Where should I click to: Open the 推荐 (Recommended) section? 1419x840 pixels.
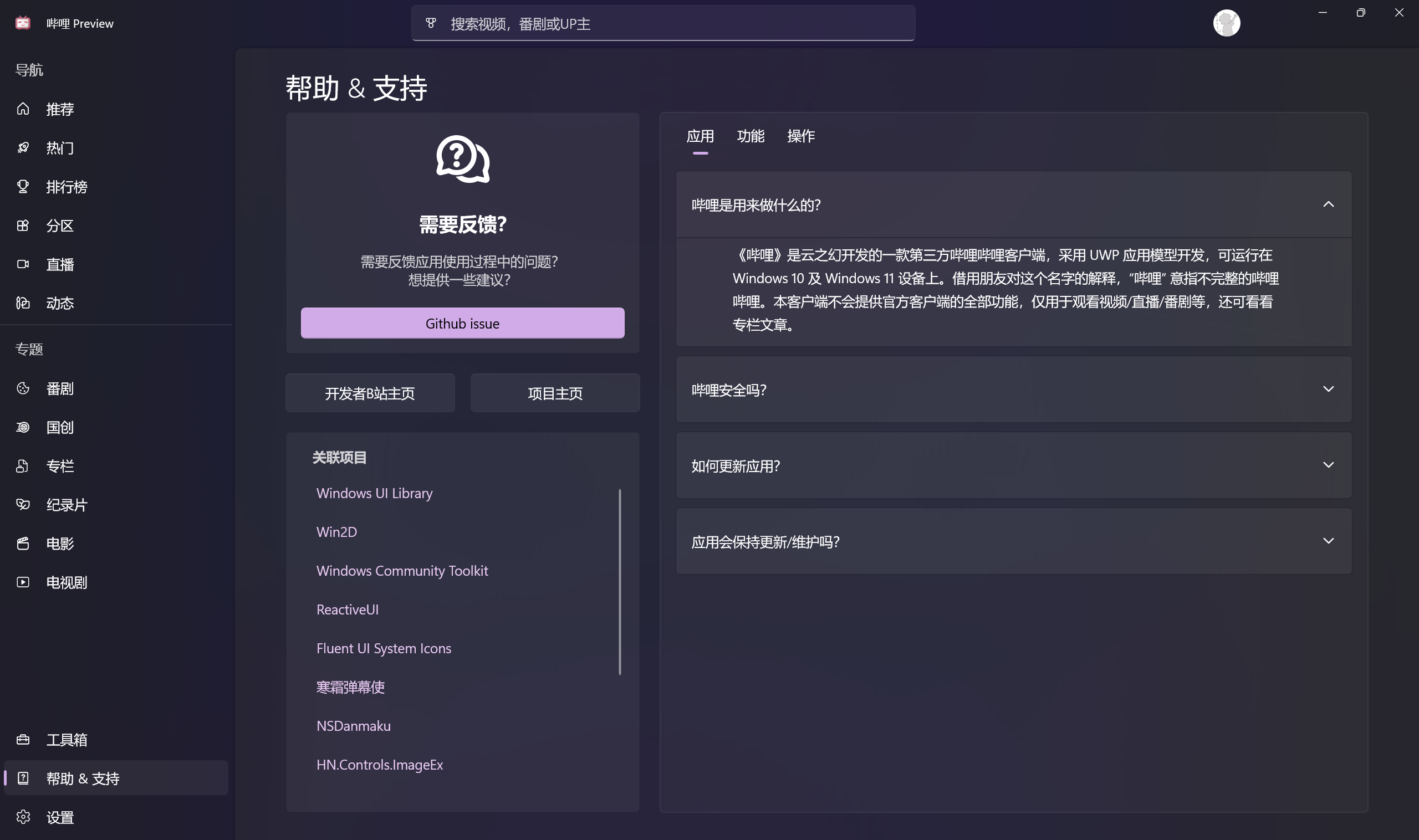(x=59, y=109)
